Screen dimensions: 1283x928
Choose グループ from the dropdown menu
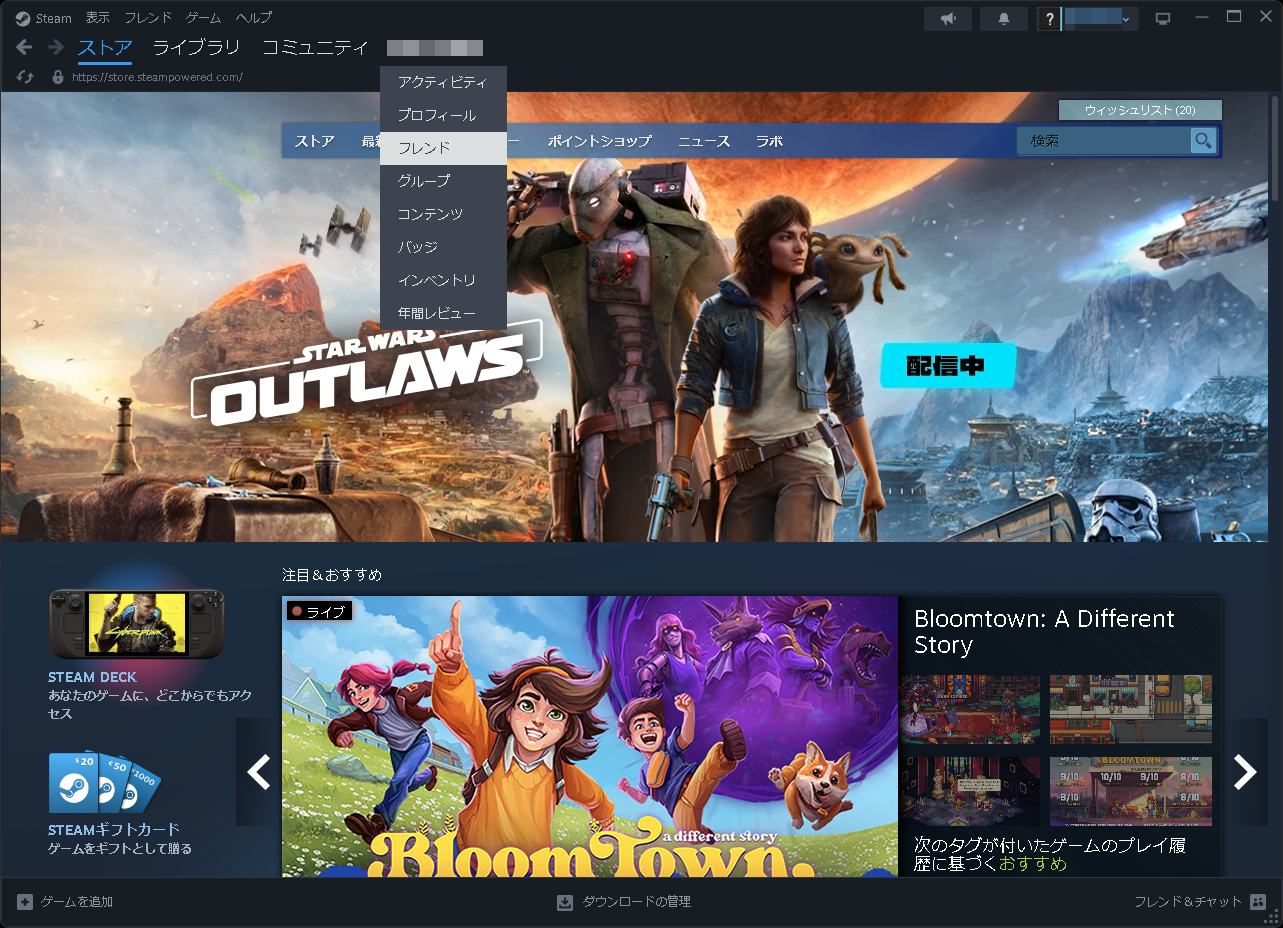coord(443,181)
